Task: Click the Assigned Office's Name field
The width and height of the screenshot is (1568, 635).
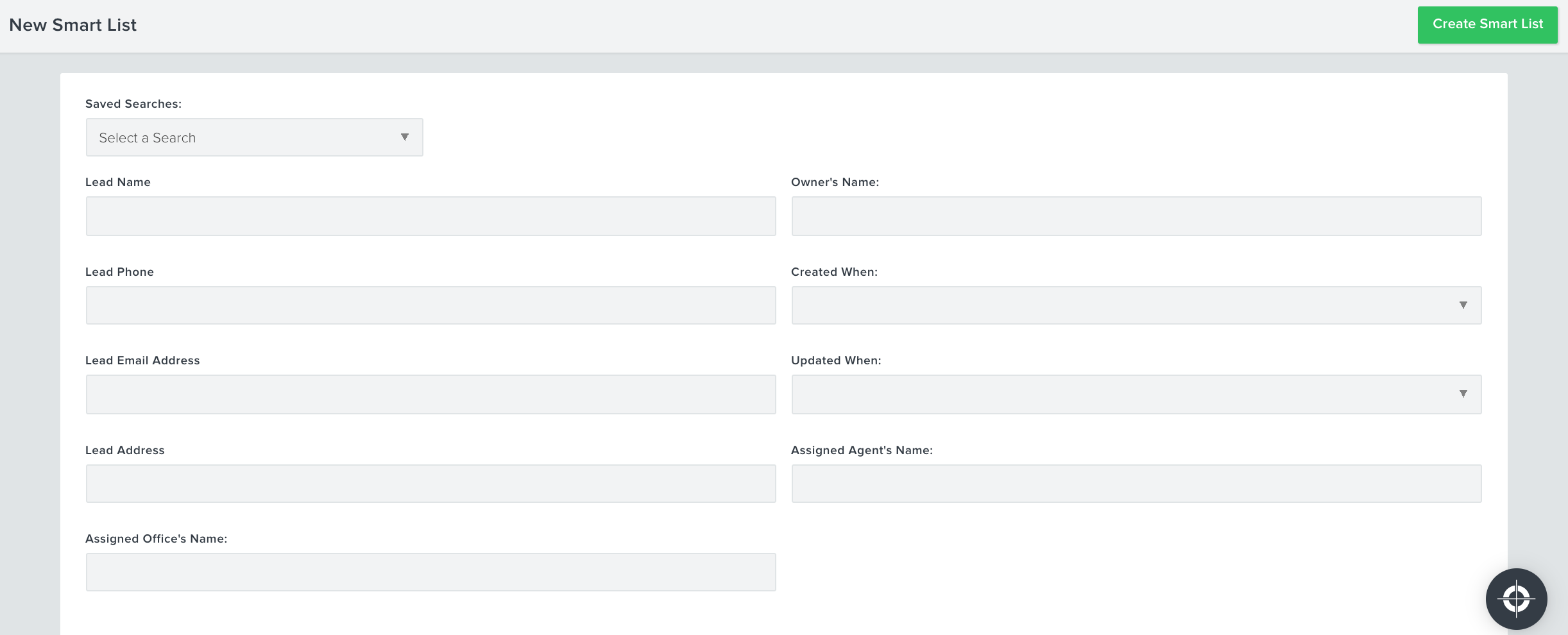Action: click(430, 572)
